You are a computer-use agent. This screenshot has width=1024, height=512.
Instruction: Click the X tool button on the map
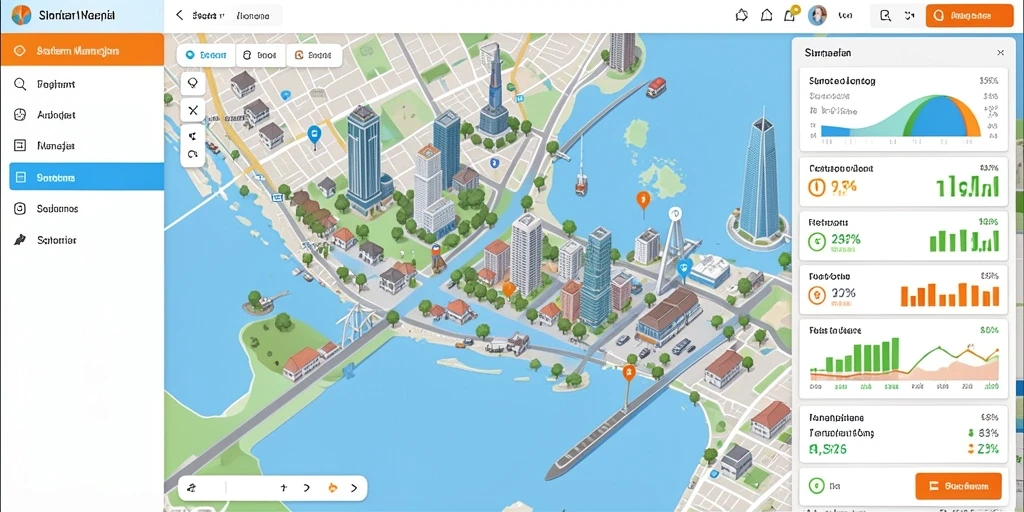pos(193,110)
